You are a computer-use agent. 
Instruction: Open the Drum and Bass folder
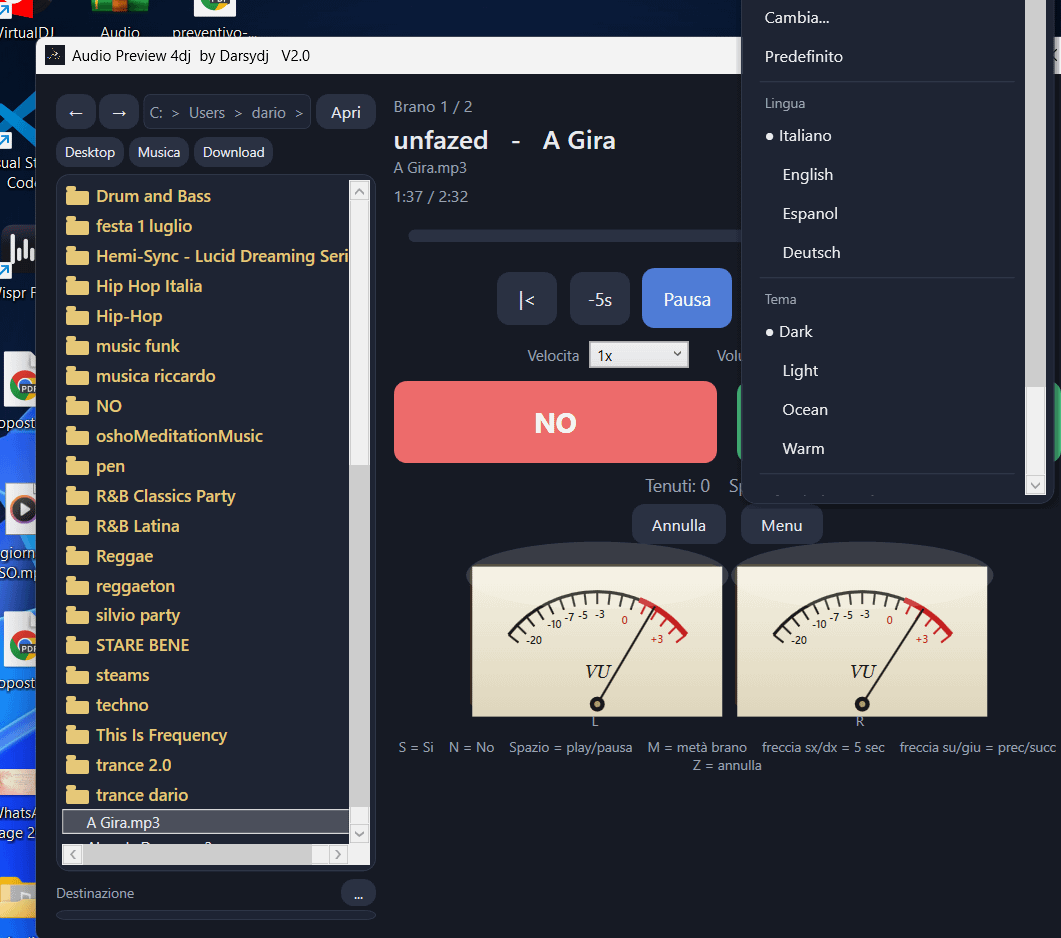153,196
